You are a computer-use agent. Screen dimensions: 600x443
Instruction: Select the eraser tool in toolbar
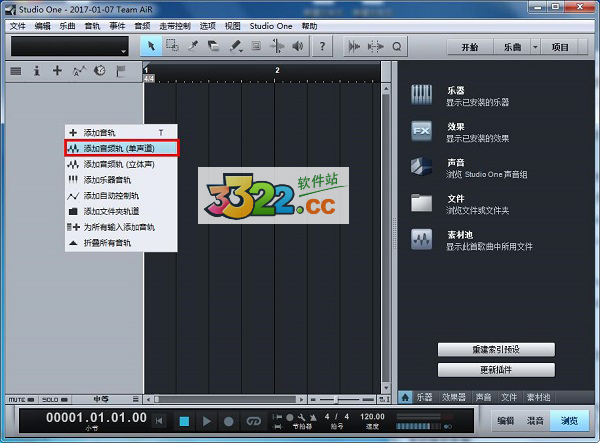pyautogui.click(x=214, y=46)
